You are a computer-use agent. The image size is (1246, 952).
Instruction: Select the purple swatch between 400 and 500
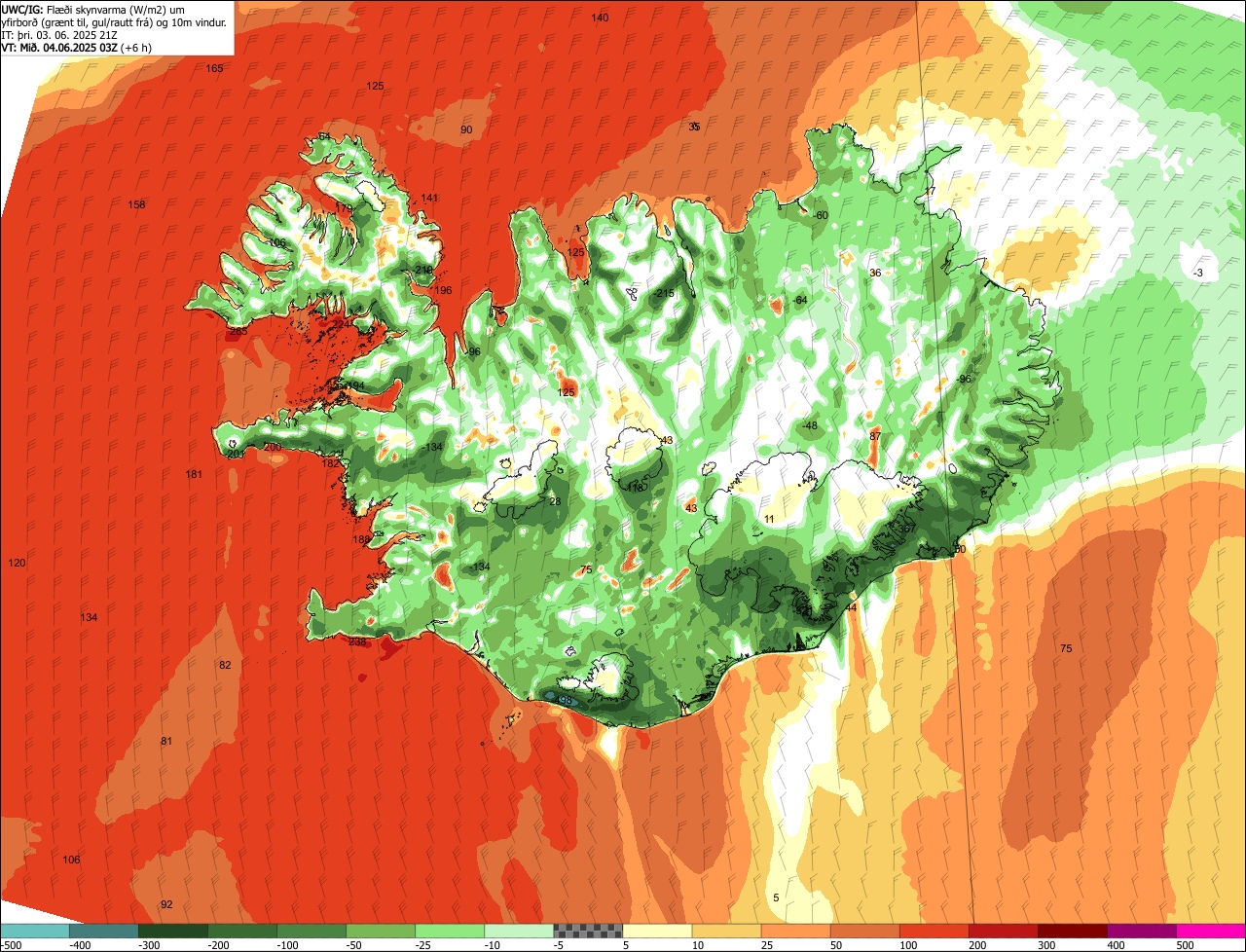tap(1142, 931)
